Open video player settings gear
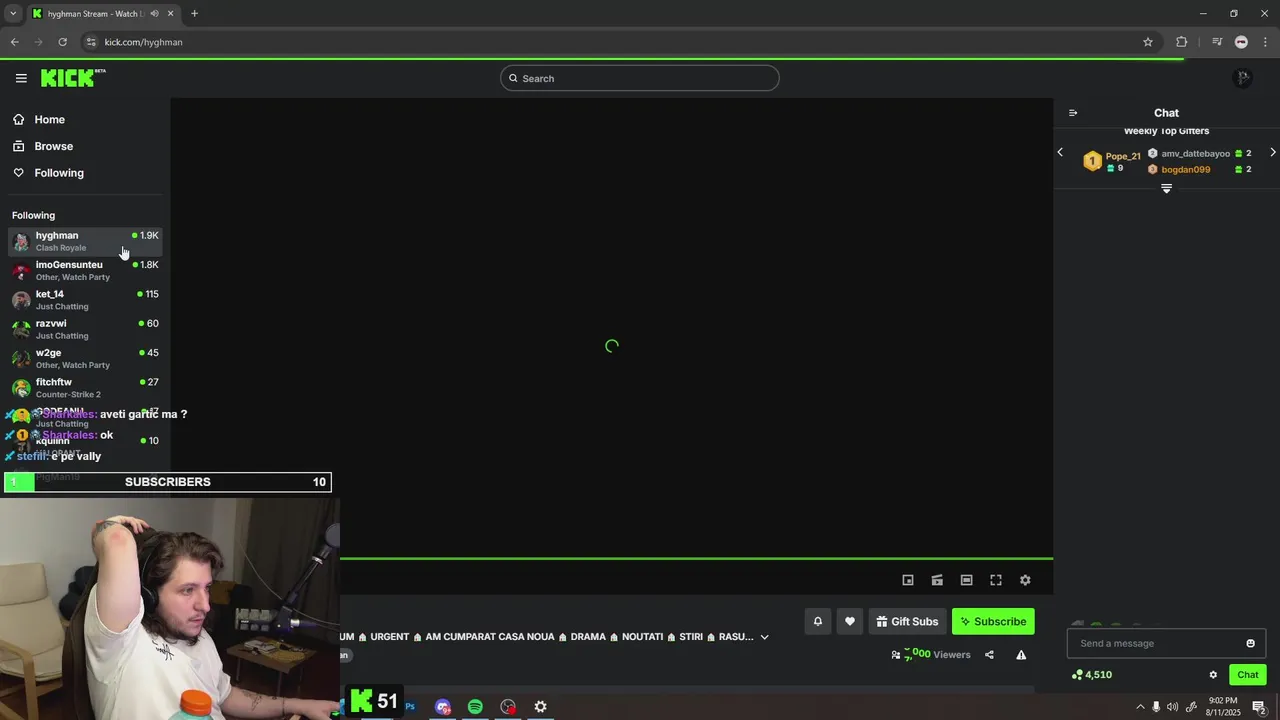Screen dimensions: 1280x720 click(1025, 580)
